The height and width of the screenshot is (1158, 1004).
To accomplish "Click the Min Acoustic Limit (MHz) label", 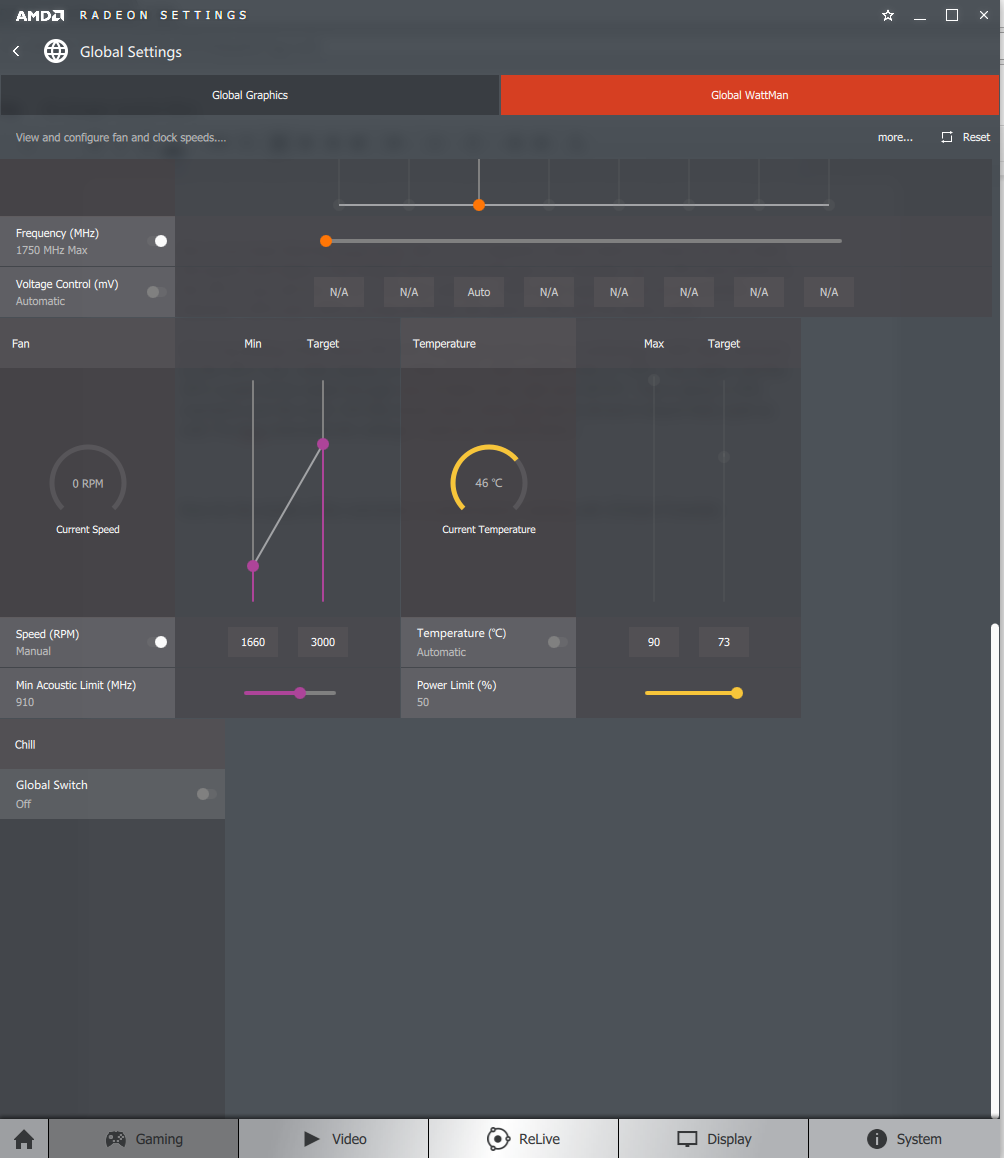I will click(76, 685).
